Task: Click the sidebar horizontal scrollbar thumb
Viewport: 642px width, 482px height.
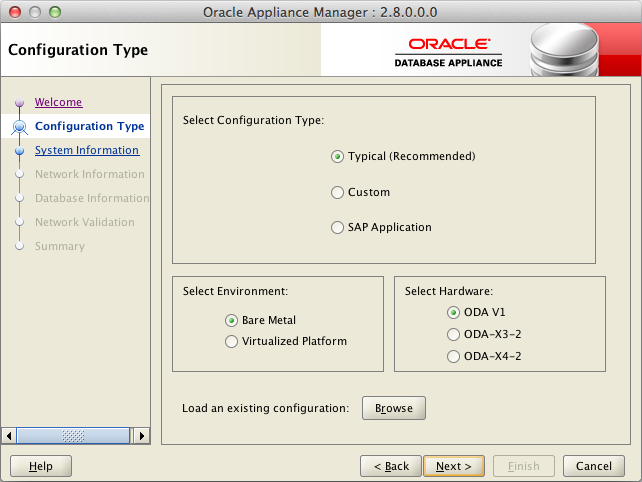Action: (73, 436)
